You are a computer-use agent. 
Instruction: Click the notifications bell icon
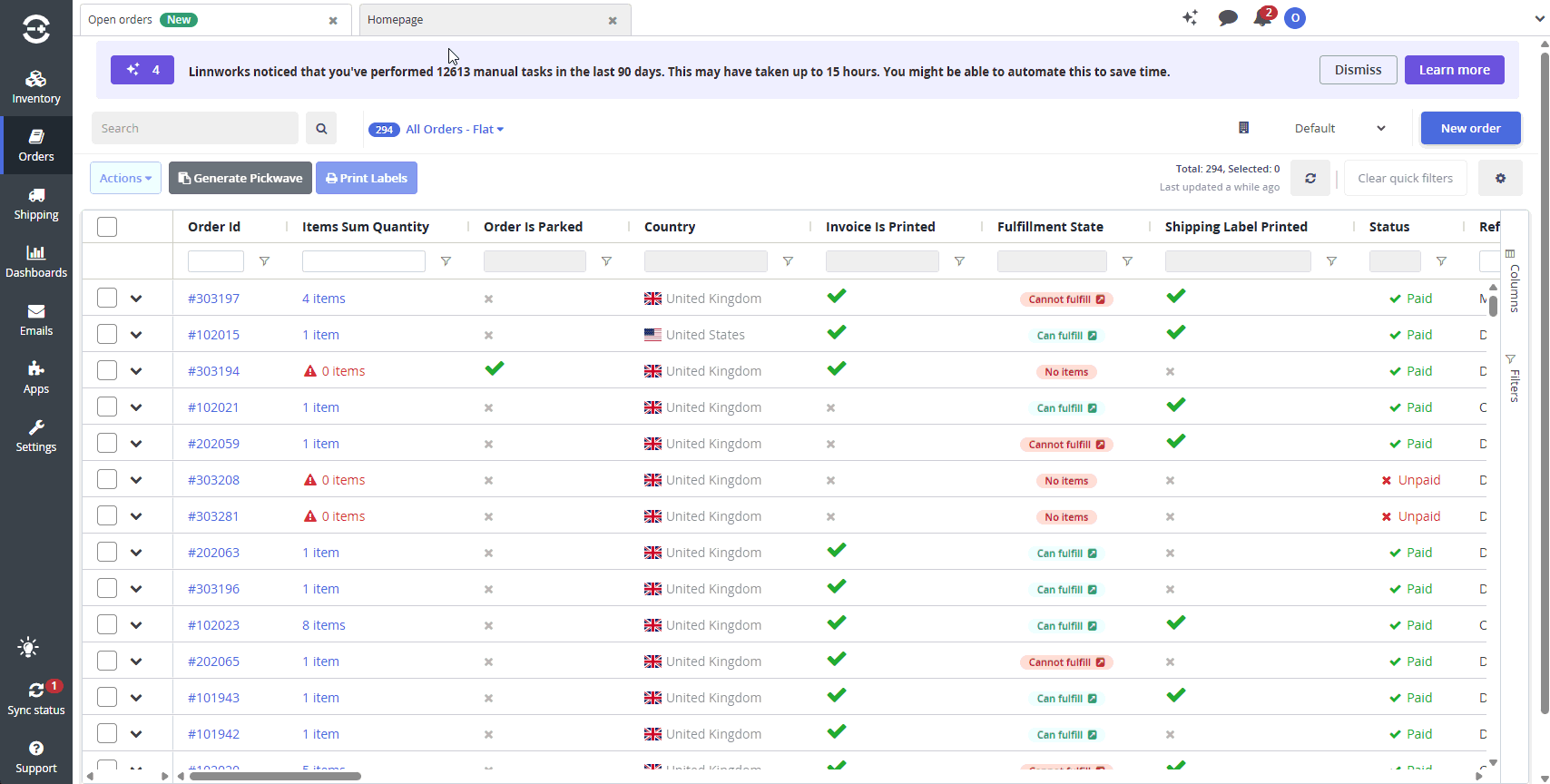(1261, 18)
